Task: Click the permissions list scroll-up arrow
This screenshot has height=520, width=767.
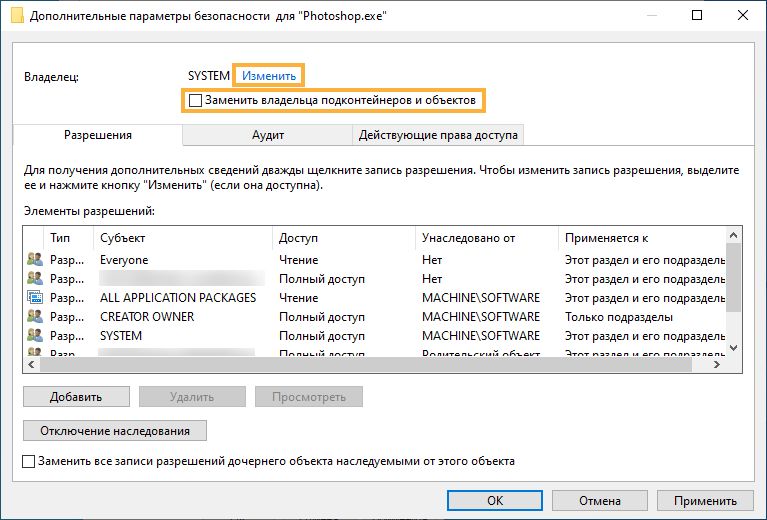Action: point(733,235)
